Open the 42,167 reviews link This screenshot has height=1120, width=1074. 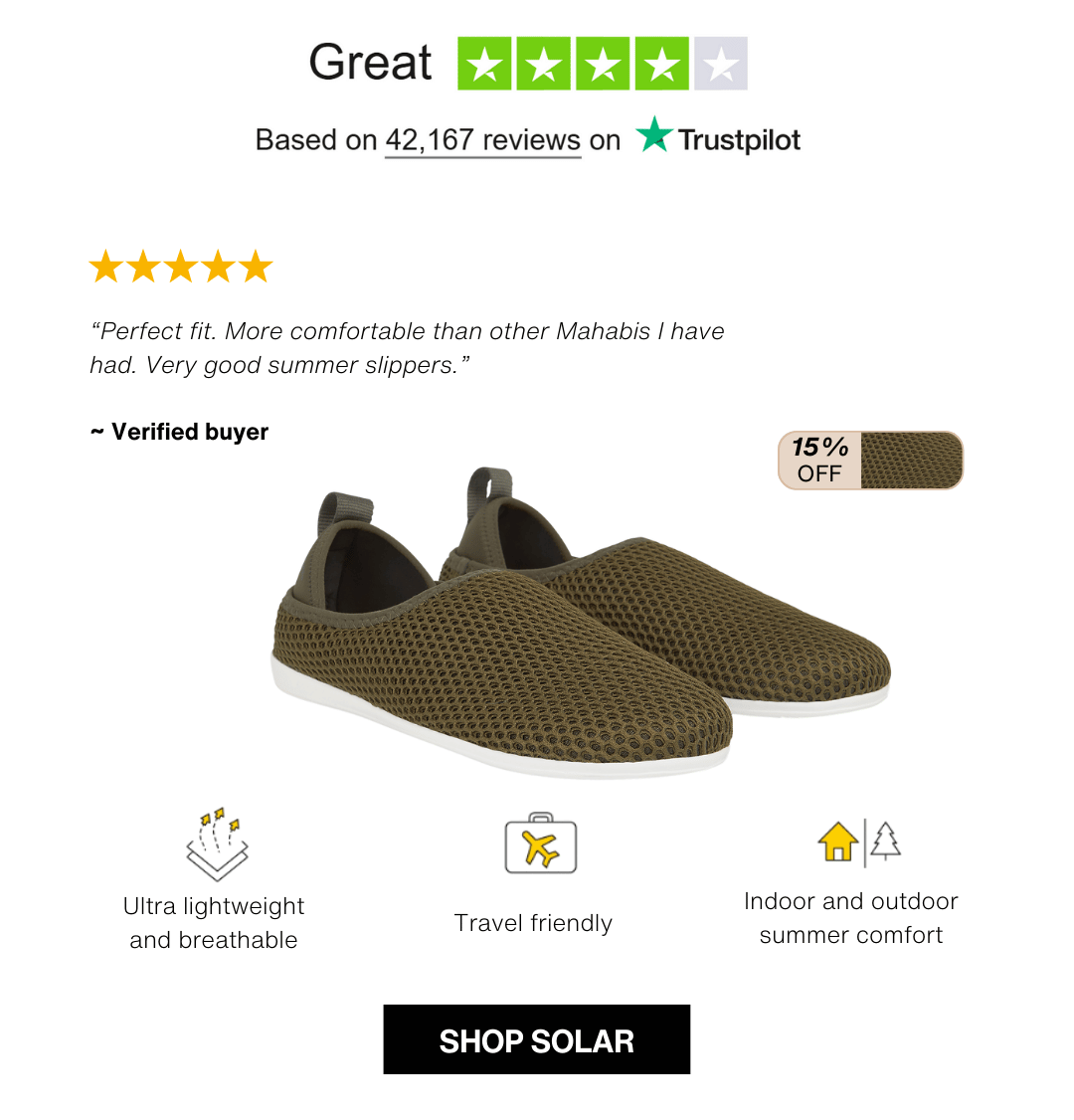click(482, 140)
